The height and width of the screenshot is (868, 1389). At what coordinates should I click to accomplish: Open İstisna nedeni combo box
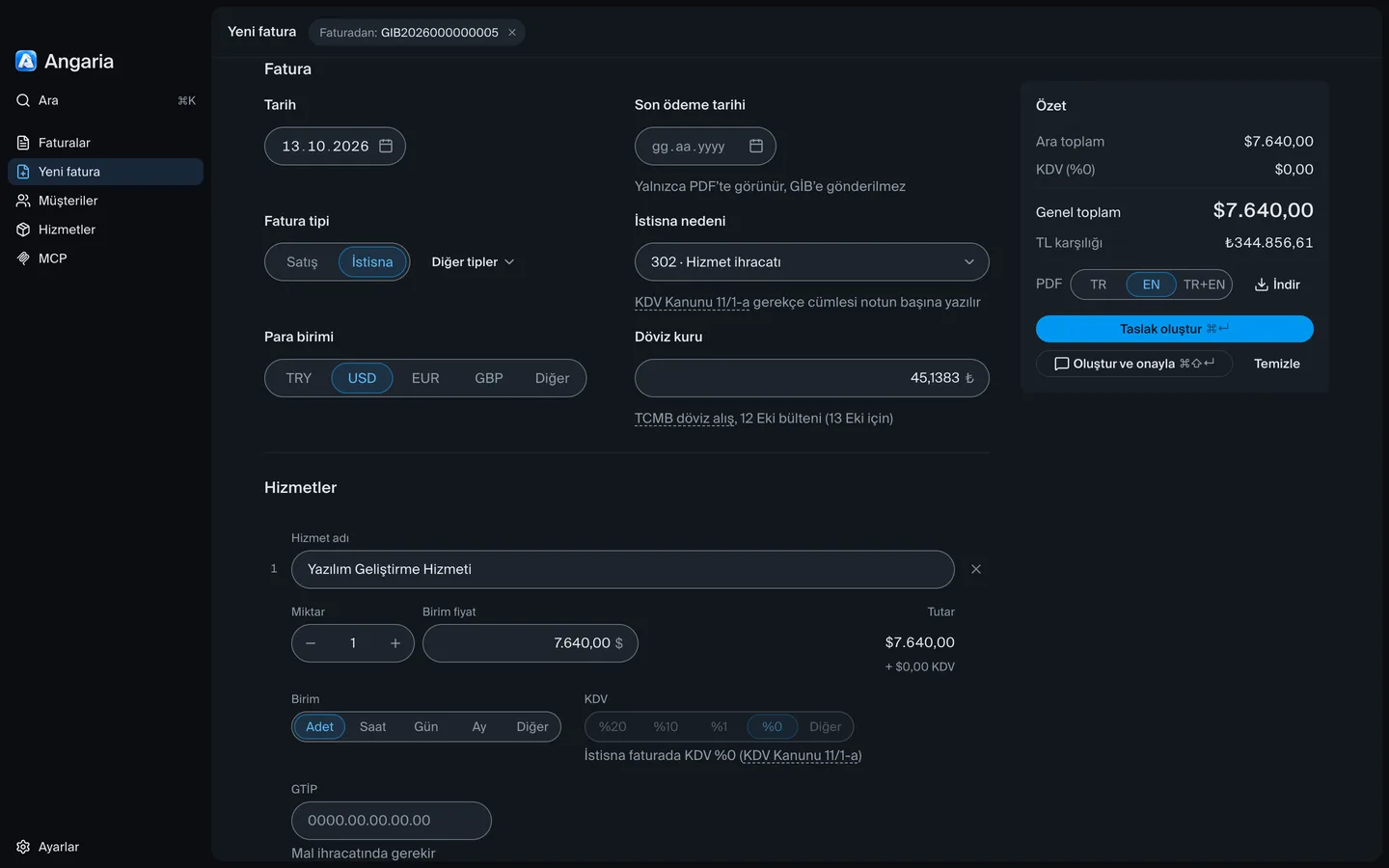(812, 262)
